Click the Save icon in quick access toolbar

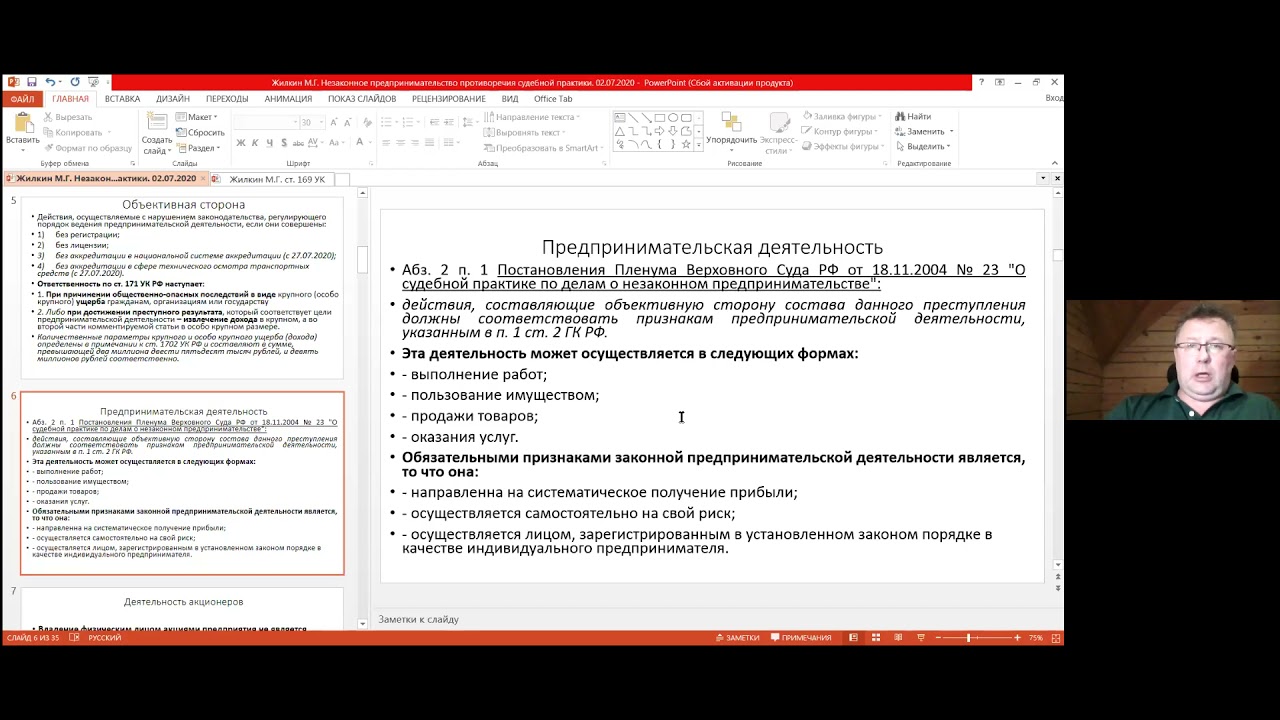click(x=32, y=82)
